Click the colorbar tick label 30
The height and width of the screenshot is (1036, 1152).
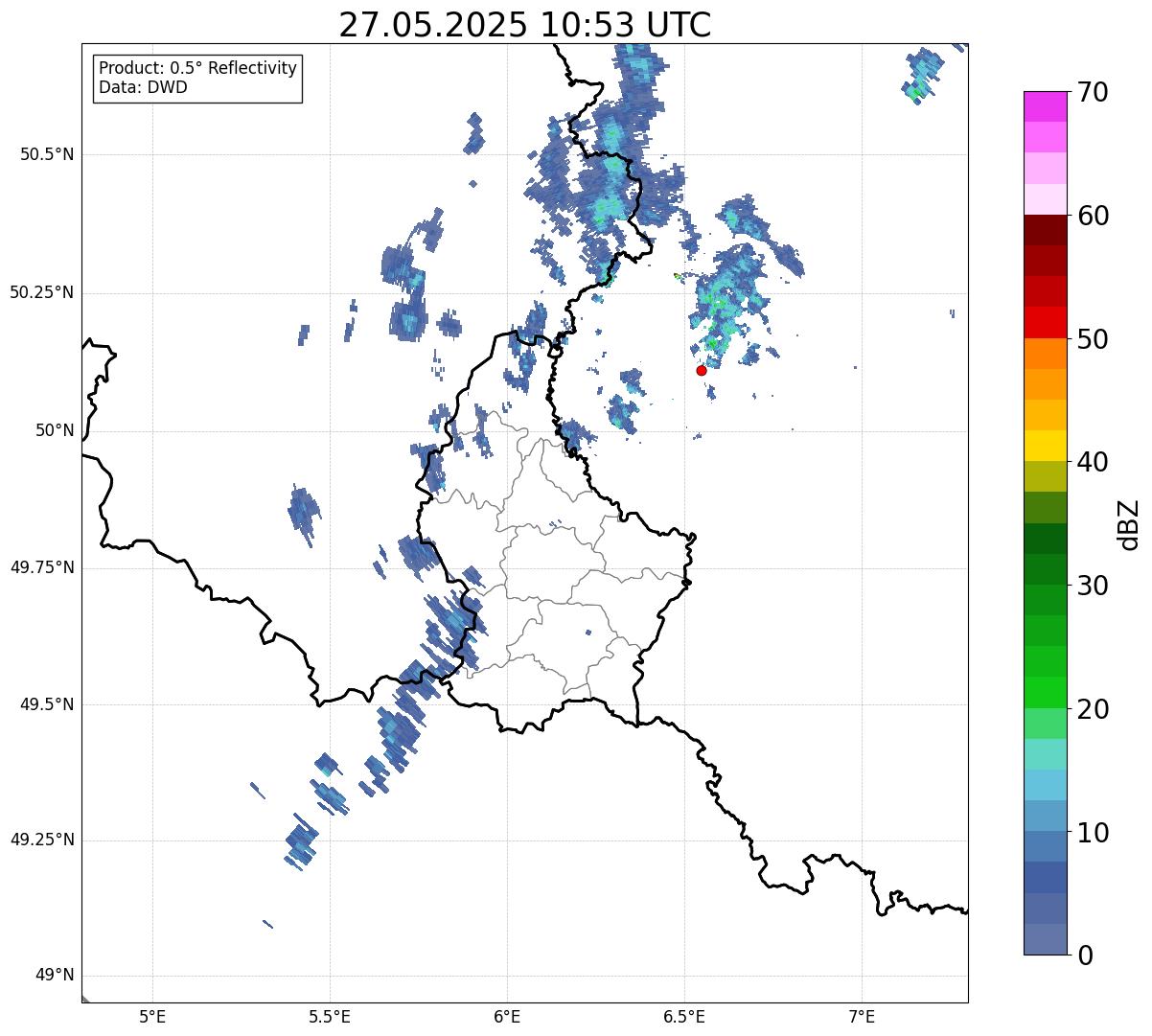[x=1092, y=586]
